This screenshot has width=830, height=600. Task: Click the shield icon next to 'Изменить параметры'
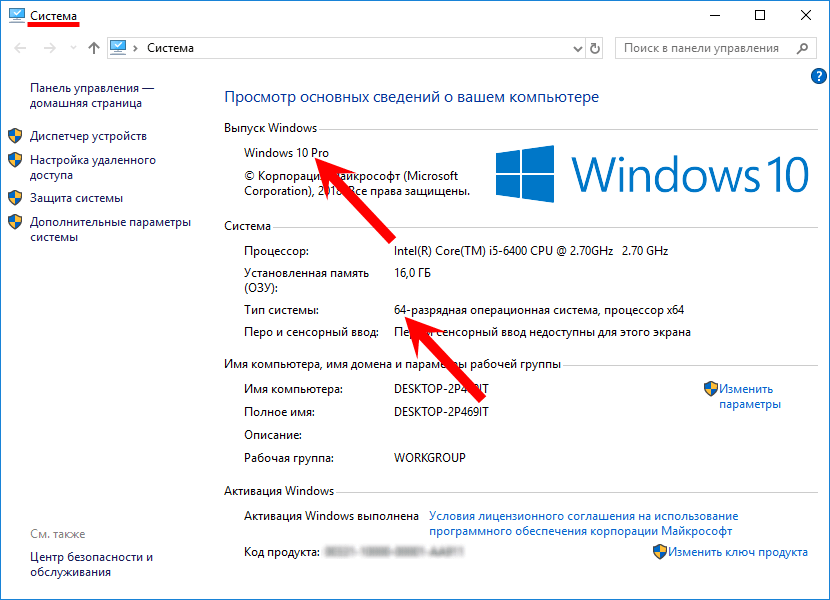tap(710, 389)
